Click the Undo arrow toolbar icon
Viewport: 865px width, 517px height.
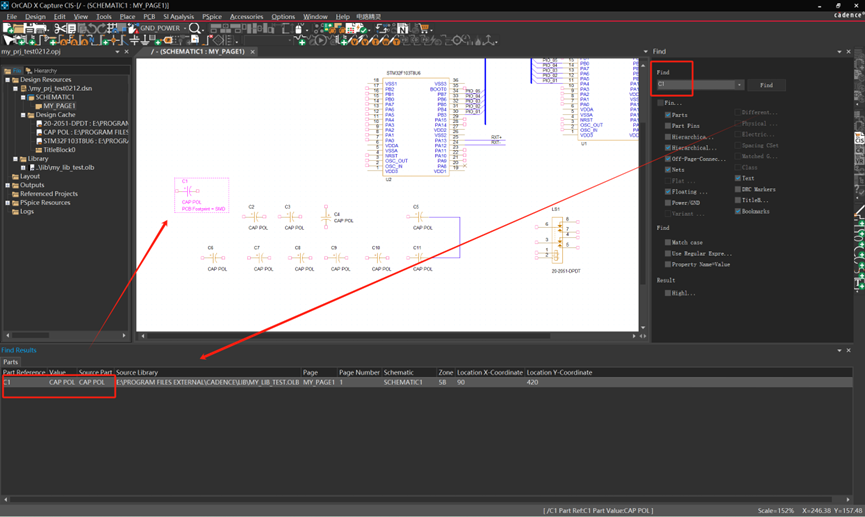point(92,28)
